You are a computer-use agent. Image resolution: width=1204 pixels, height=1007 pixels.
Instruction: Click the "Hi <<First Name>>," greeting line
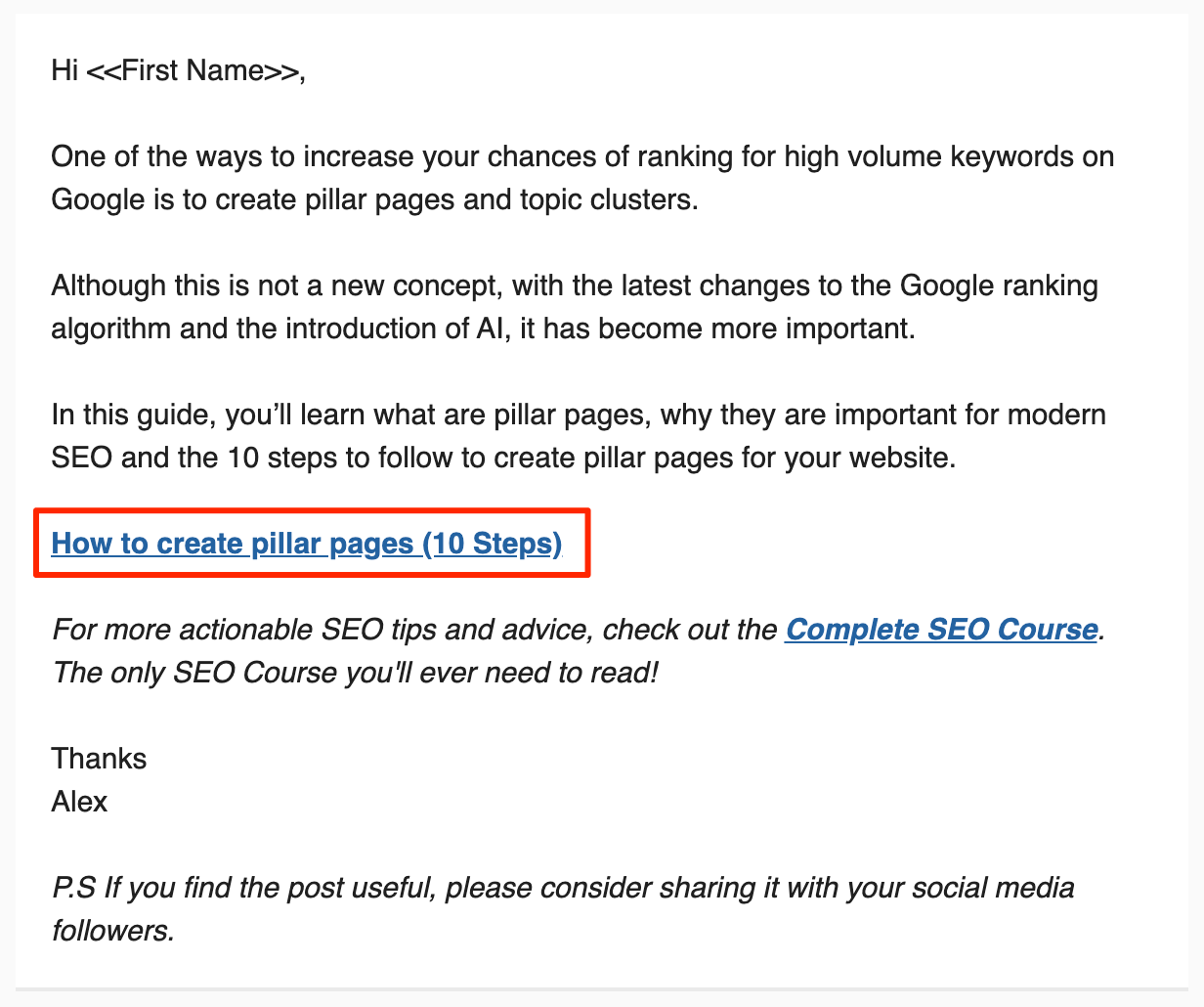click(x=178, y=71)
